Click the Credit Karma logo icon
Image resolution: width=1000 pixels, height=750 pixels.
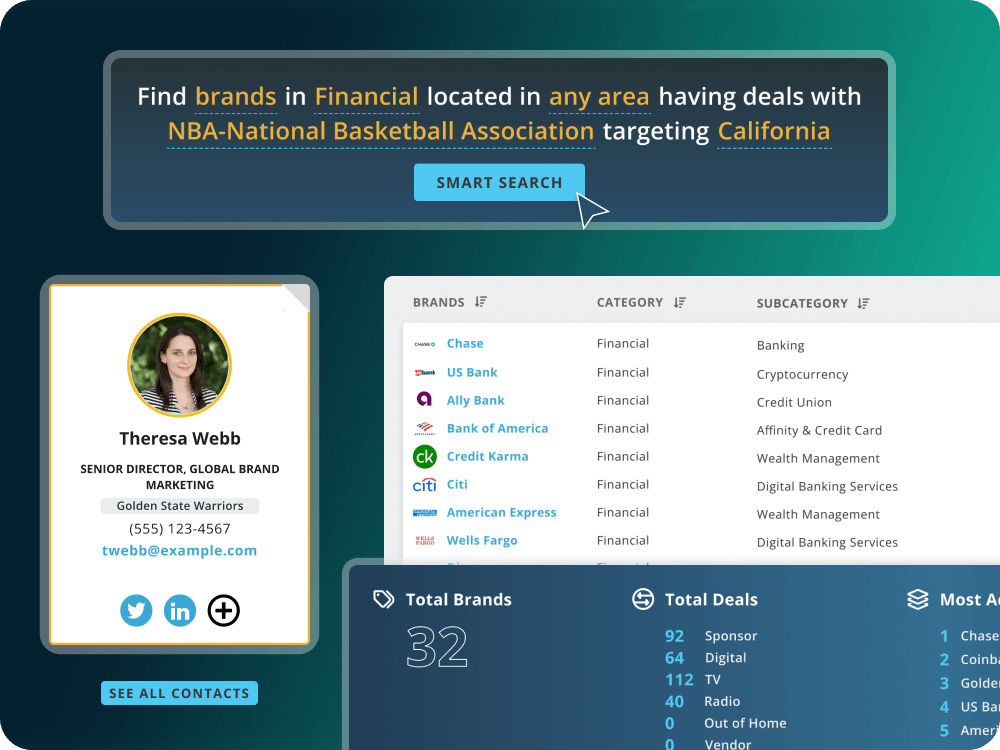click(425, 457)
